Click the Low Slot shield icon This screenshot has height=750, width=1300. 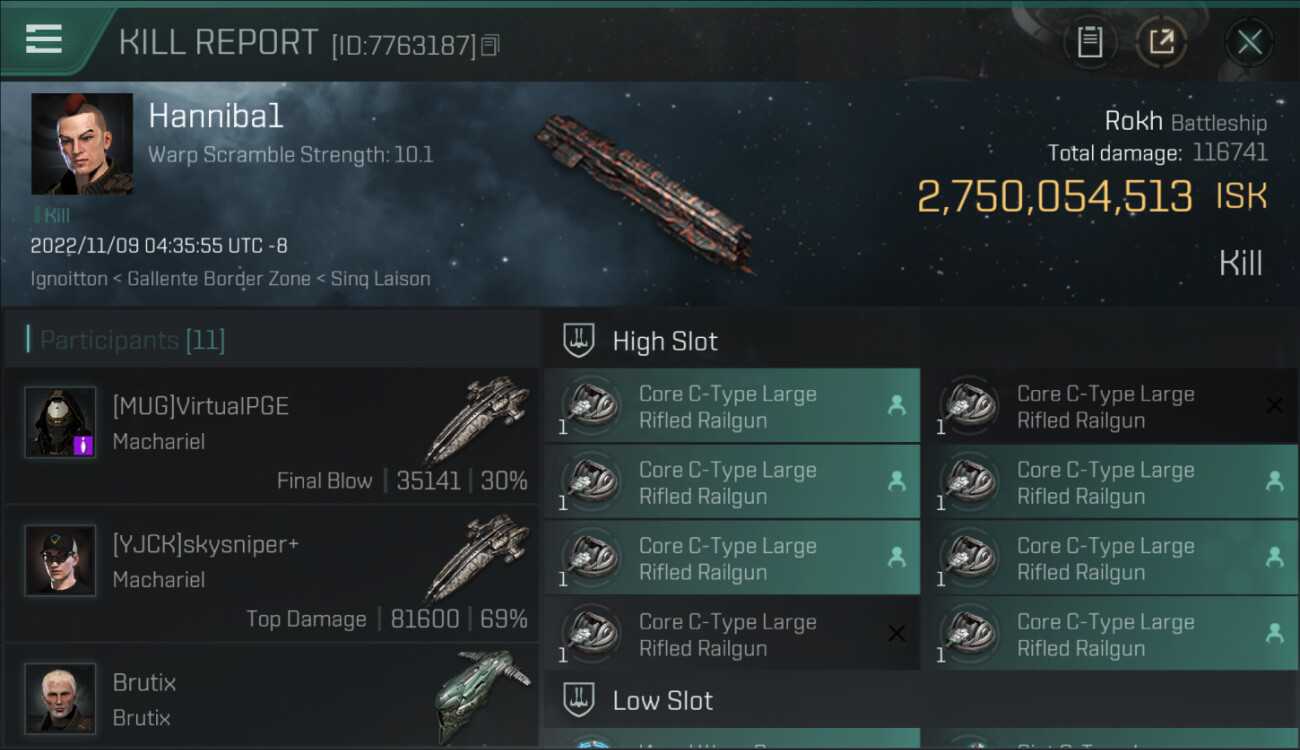click(x=579, y=700)
